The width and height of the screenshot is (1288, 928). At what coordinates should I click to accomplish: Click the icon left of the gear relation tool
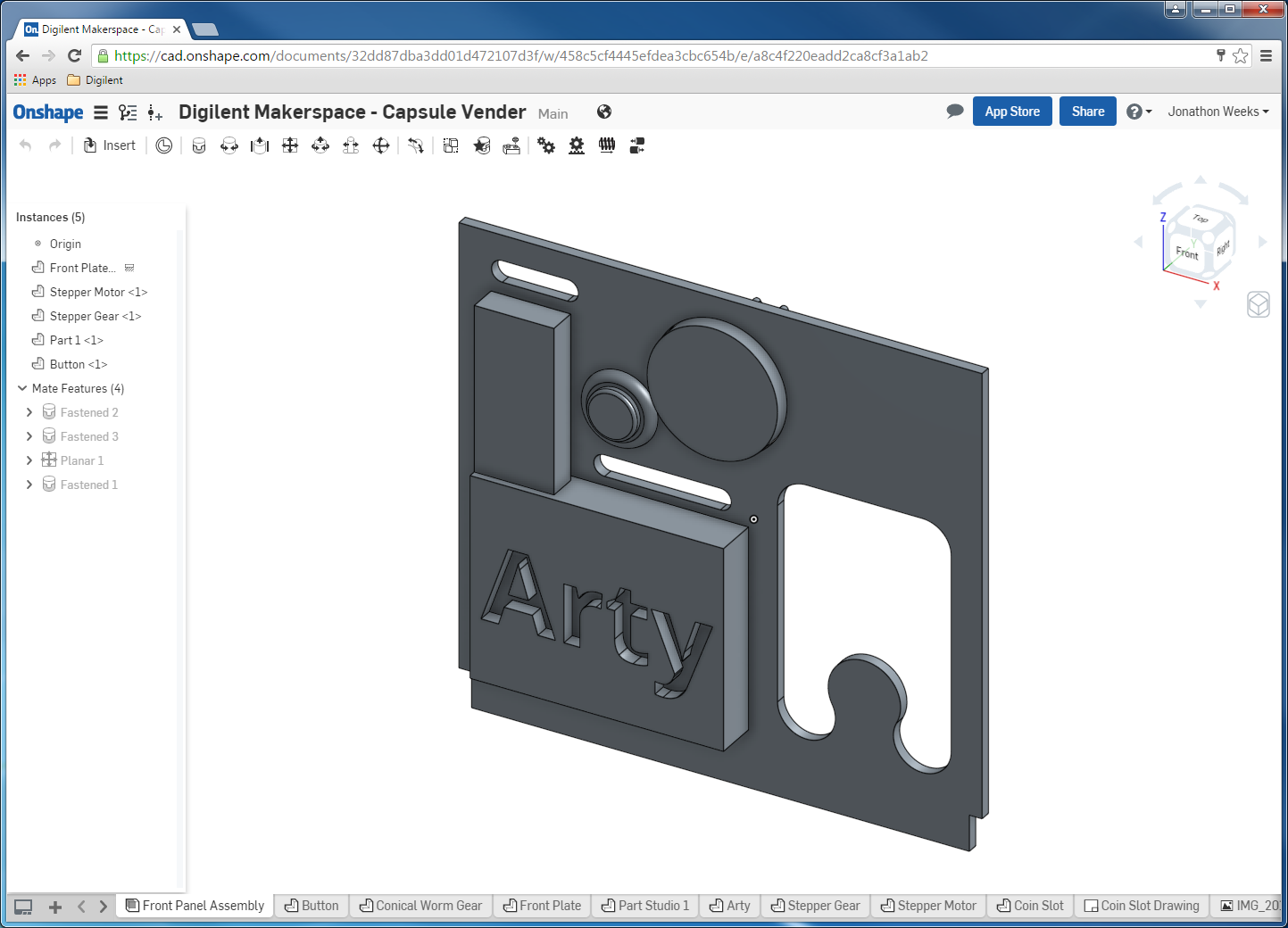point(511,145)
